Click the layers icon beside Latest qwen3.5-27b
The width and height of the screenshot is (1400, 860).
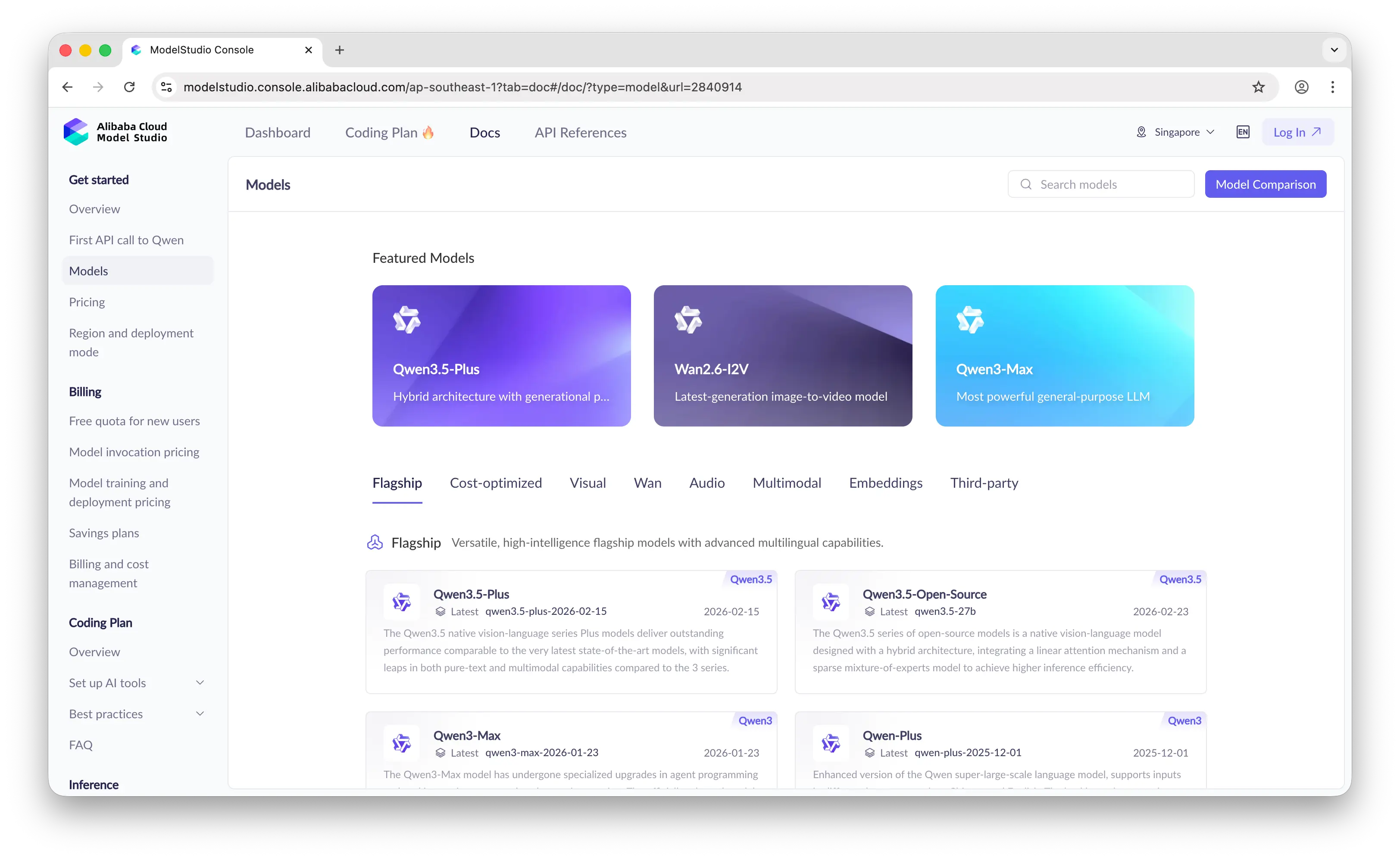870,612
